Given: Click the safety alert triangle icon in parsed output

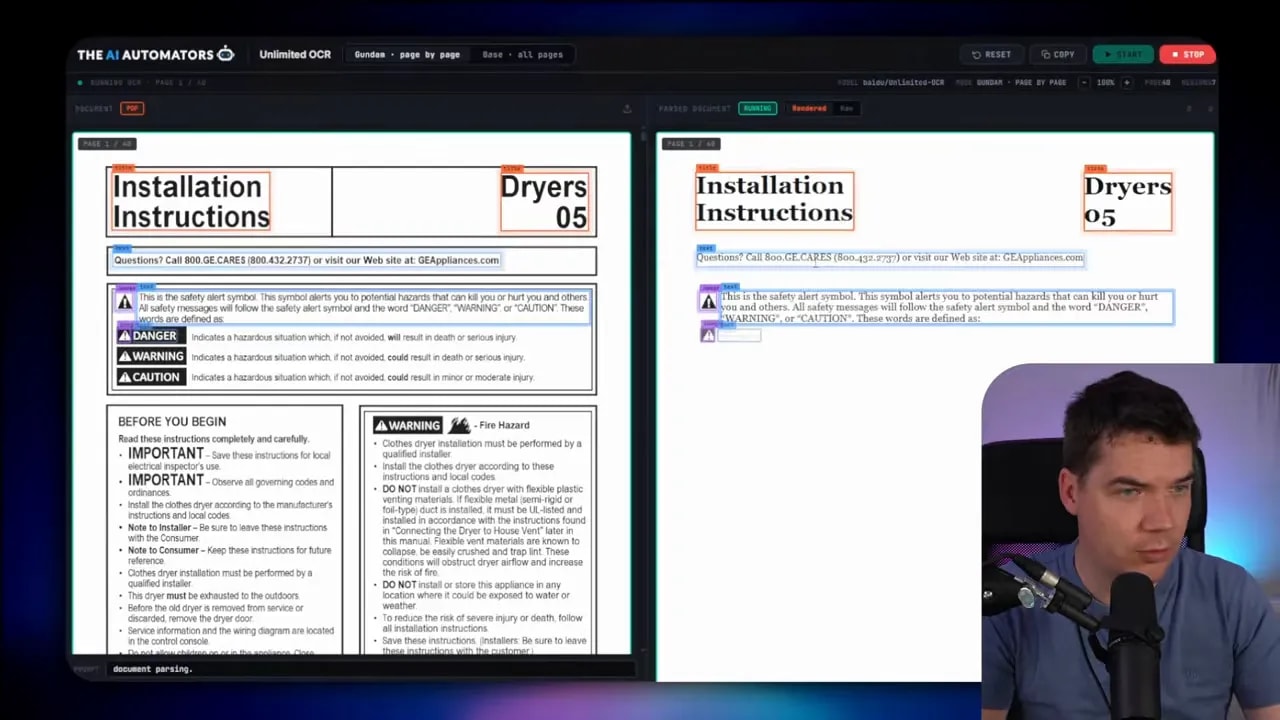Looking at the screenshot, I should point(708,301).
